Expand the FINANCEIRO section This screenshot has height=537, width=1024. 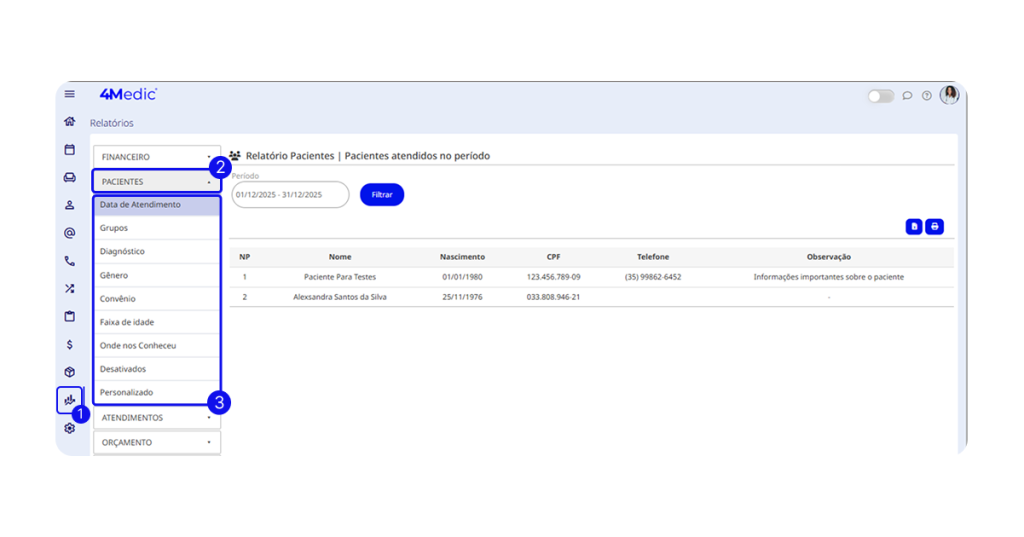coord(156,157)
